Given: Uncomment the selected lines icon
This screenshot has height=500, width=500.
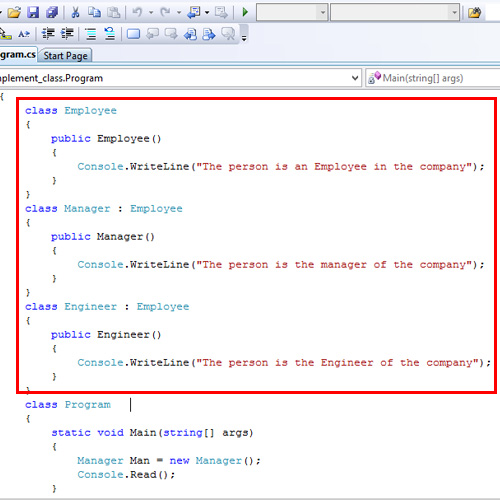Looking at the screenshot, I should click(110, 34).
